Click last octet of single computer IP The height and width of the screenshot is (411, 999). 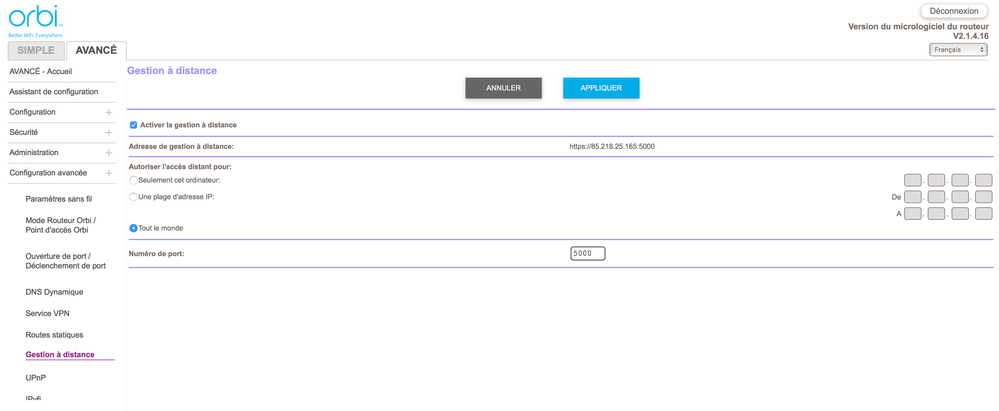pyautogui.click(x=984, y=180)
